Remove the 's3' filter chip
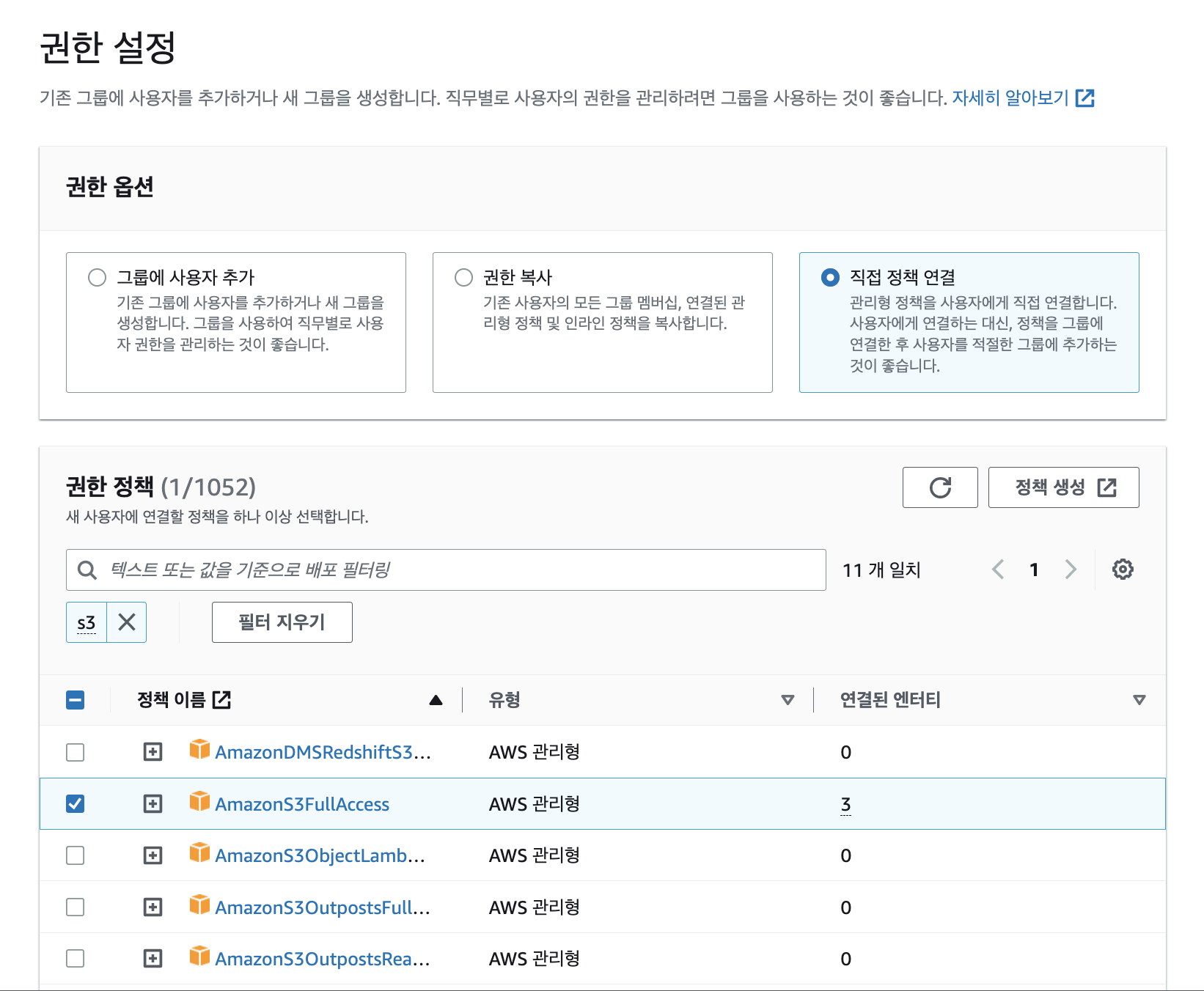 pos(127,622)
